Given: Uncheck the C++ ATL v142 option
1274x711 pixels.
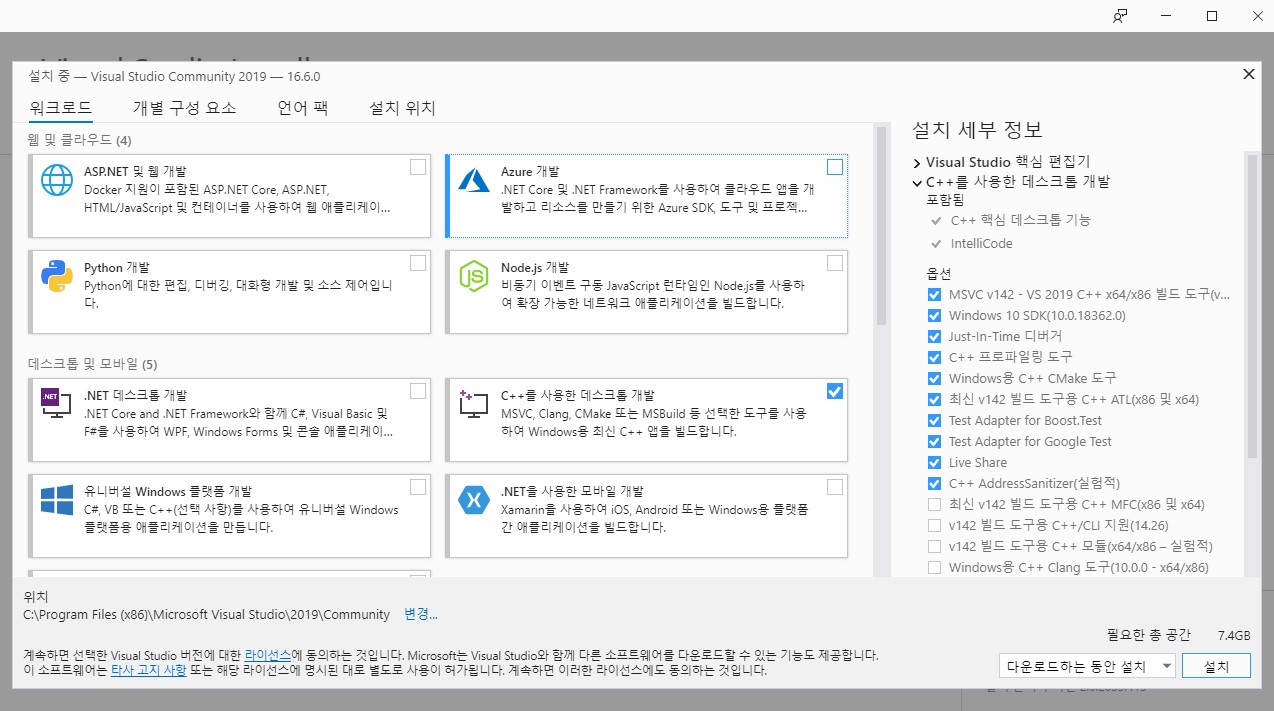Looking at the screenshot, I should pyautogui.click(x=934, y=399).
